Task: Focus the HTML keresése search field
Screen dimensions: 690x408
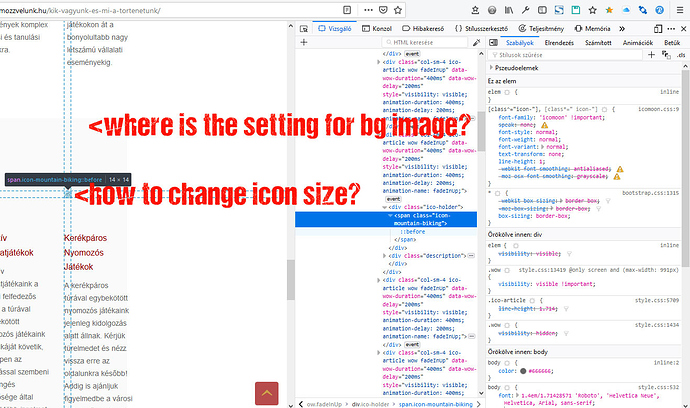Action: point(425,42)
